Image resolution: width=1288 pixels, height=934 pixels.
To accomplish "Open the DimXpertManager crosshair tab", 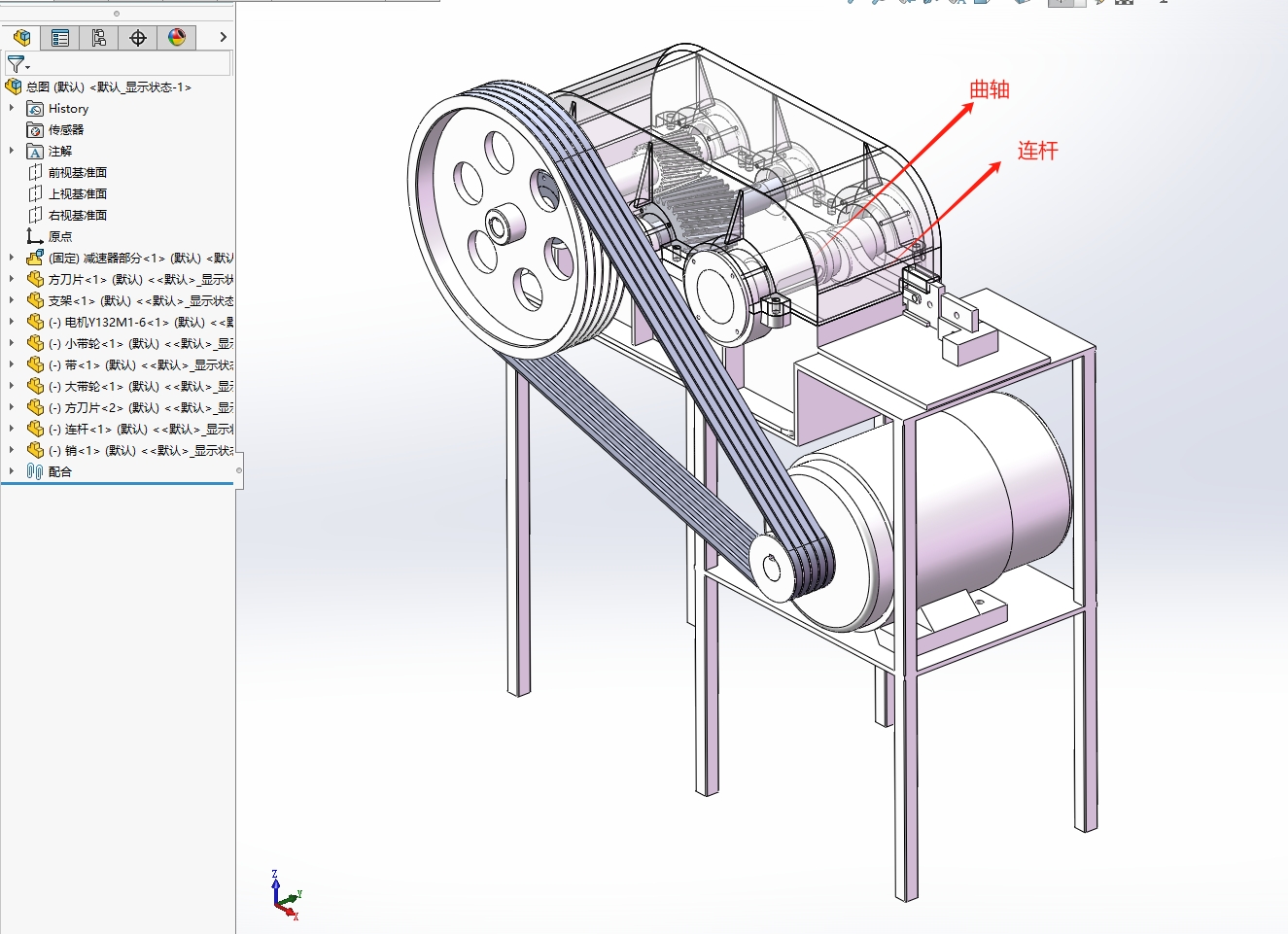I will (138, 38).
